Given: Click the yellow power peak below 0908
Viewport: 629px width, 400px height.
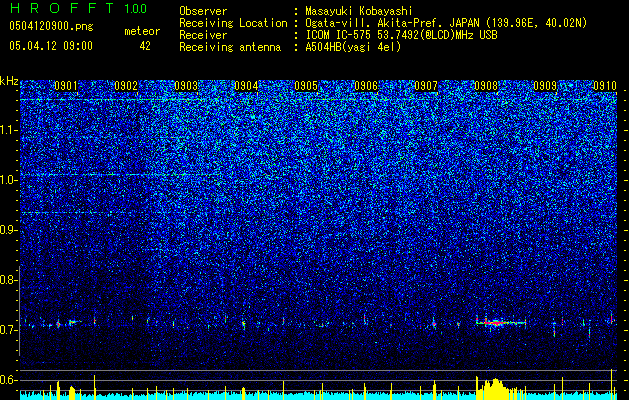Looking at the screenshot, I should click(x=496, y=388).
